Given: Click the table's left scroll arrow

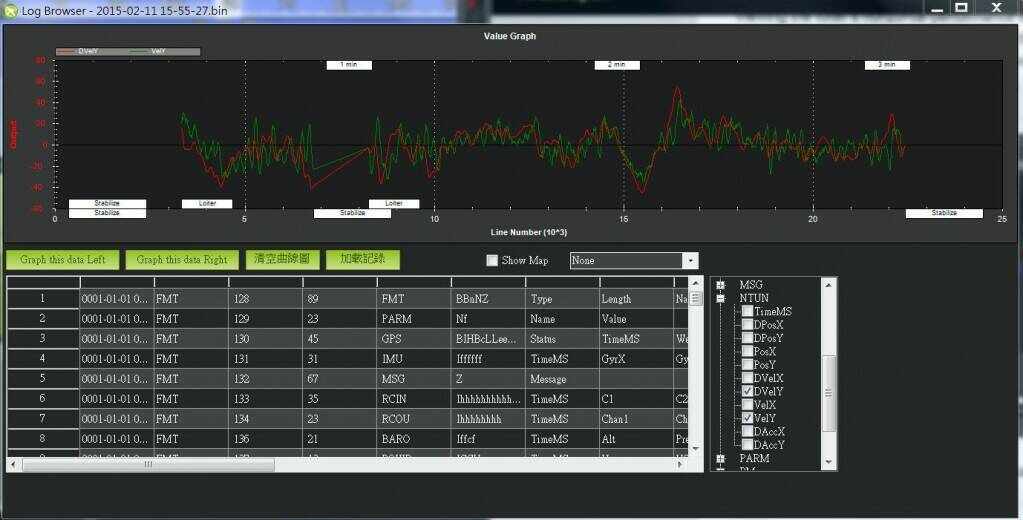Looking at the screenshot, I should [13, 464].
